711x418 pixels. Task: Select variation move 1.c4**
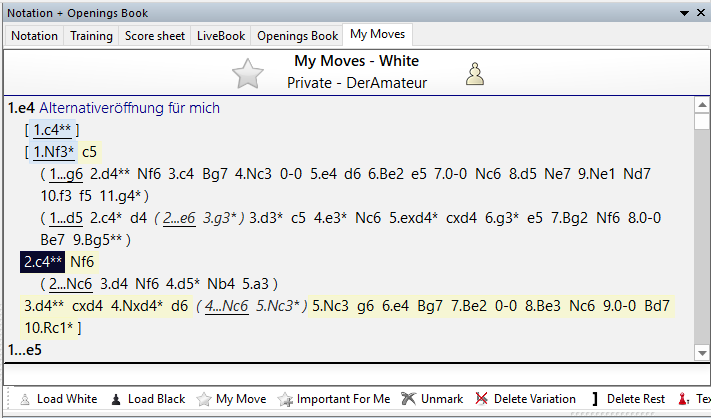pyautogui.click(x=52, y=130)
